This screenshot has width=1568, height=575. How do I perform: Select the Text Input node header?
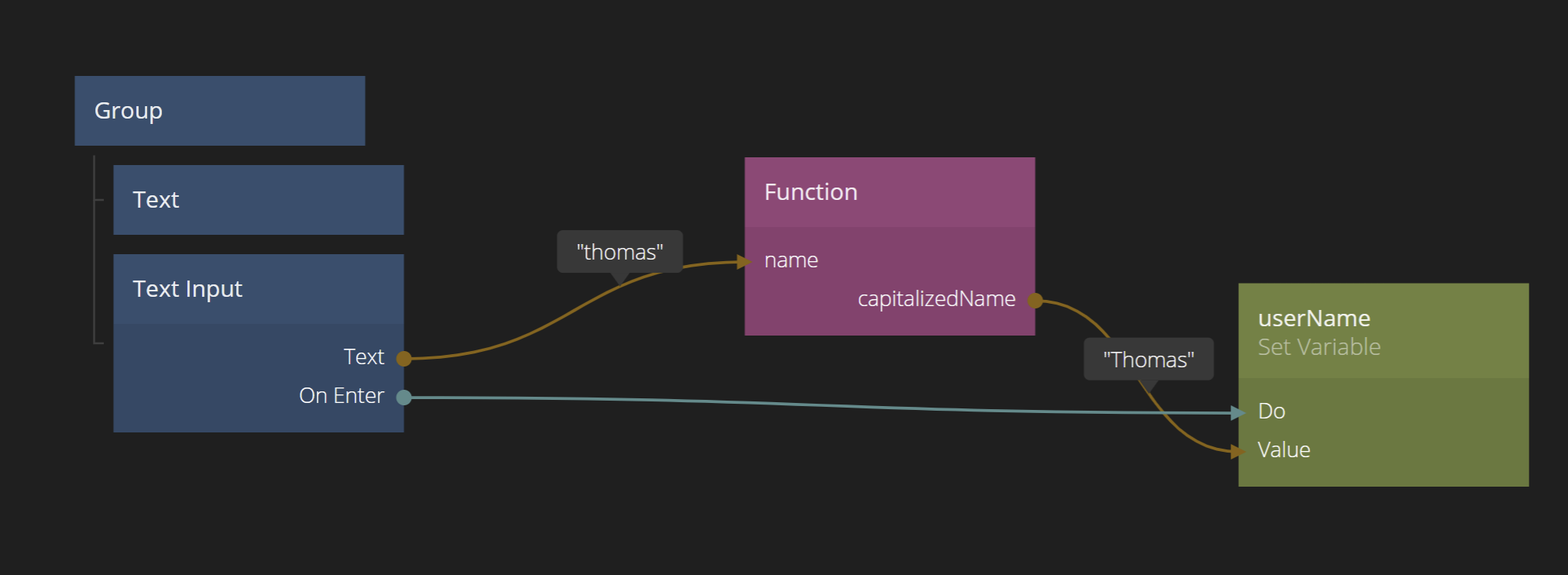[258, 289]
